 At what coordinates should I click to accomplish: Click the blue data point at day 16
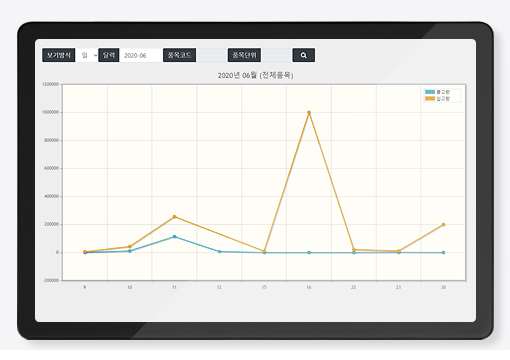point(309,253)
